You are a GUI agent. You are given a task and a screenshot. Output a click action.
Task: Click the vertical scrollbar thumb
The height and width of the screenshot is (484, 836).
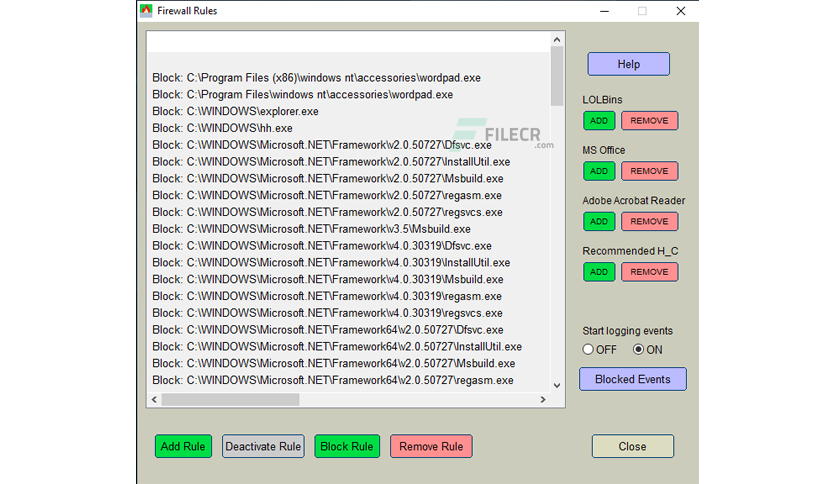pyautogui.click(x=557, y=76)
